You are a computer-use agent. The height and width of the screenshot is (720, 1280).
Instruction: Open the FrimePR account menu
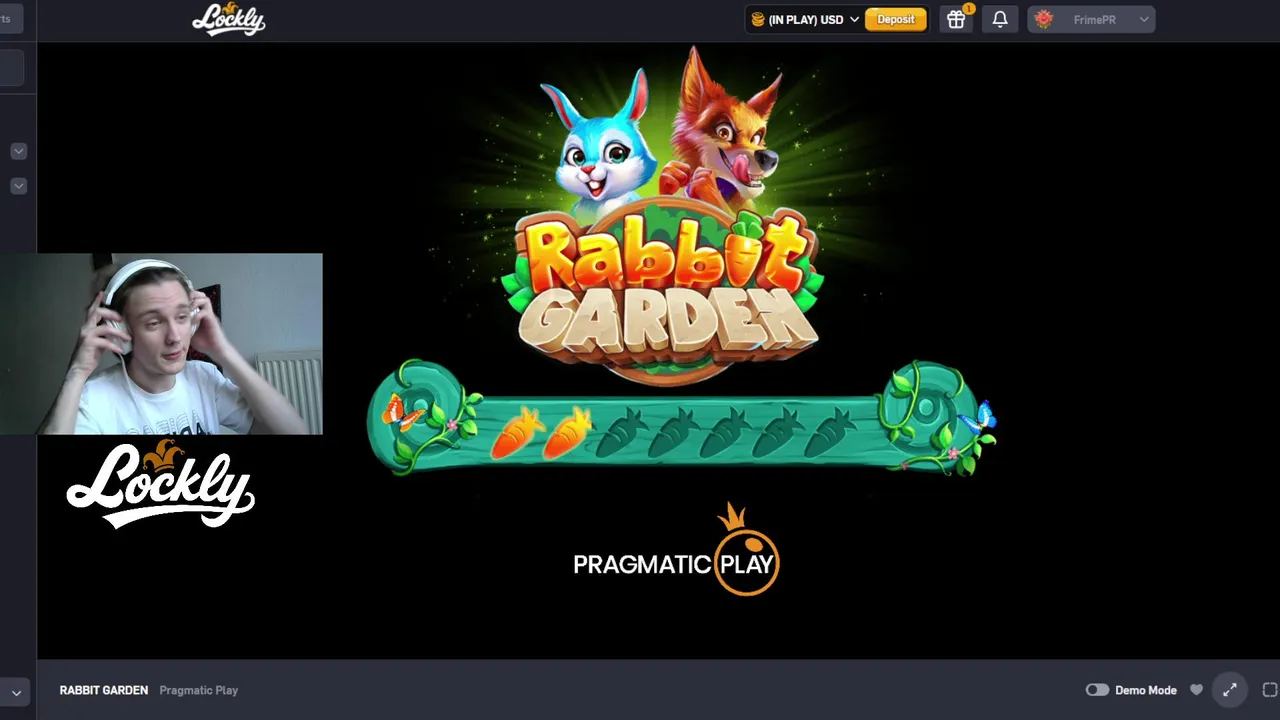1091,20
